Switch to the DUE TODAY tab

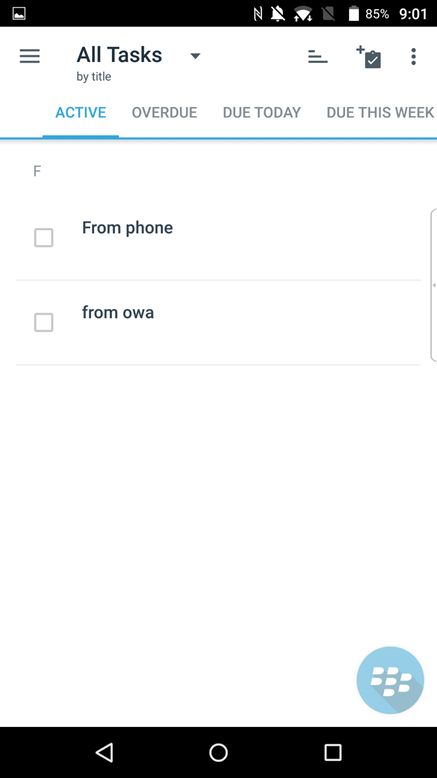tap(262, 113)
